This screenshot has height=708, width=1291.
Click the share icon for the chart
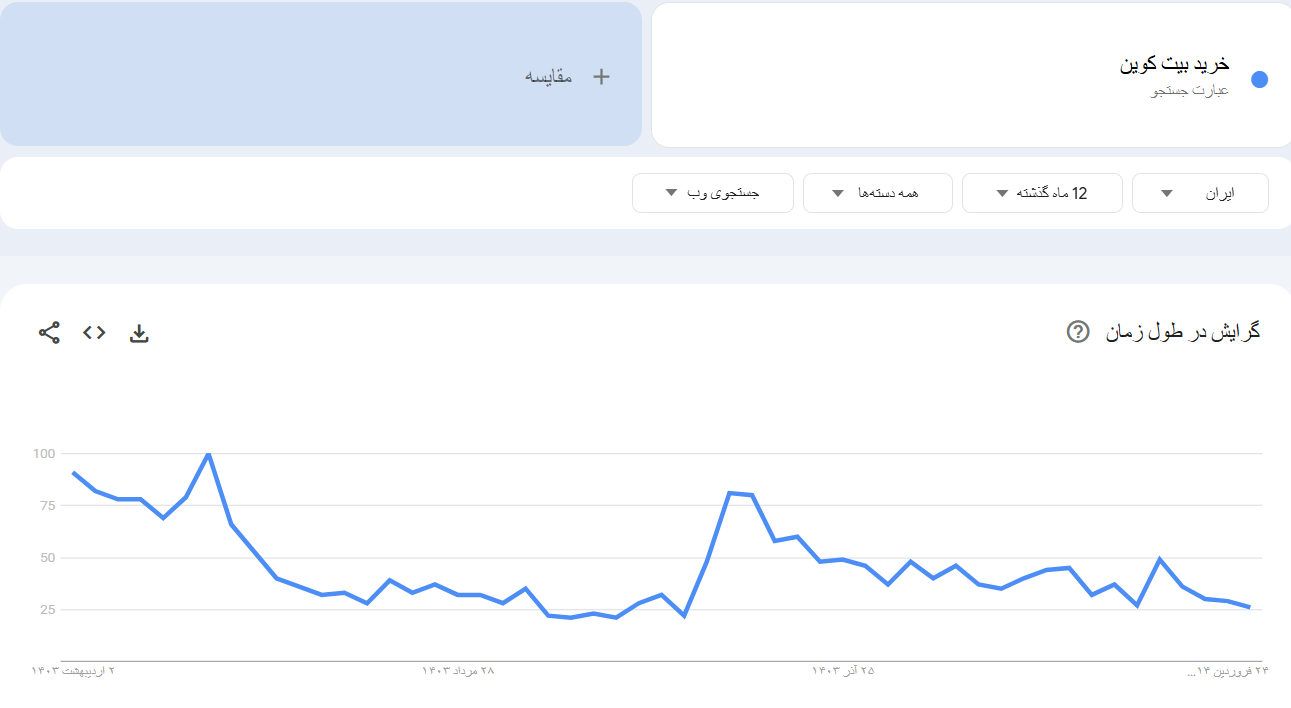[47, 332]
